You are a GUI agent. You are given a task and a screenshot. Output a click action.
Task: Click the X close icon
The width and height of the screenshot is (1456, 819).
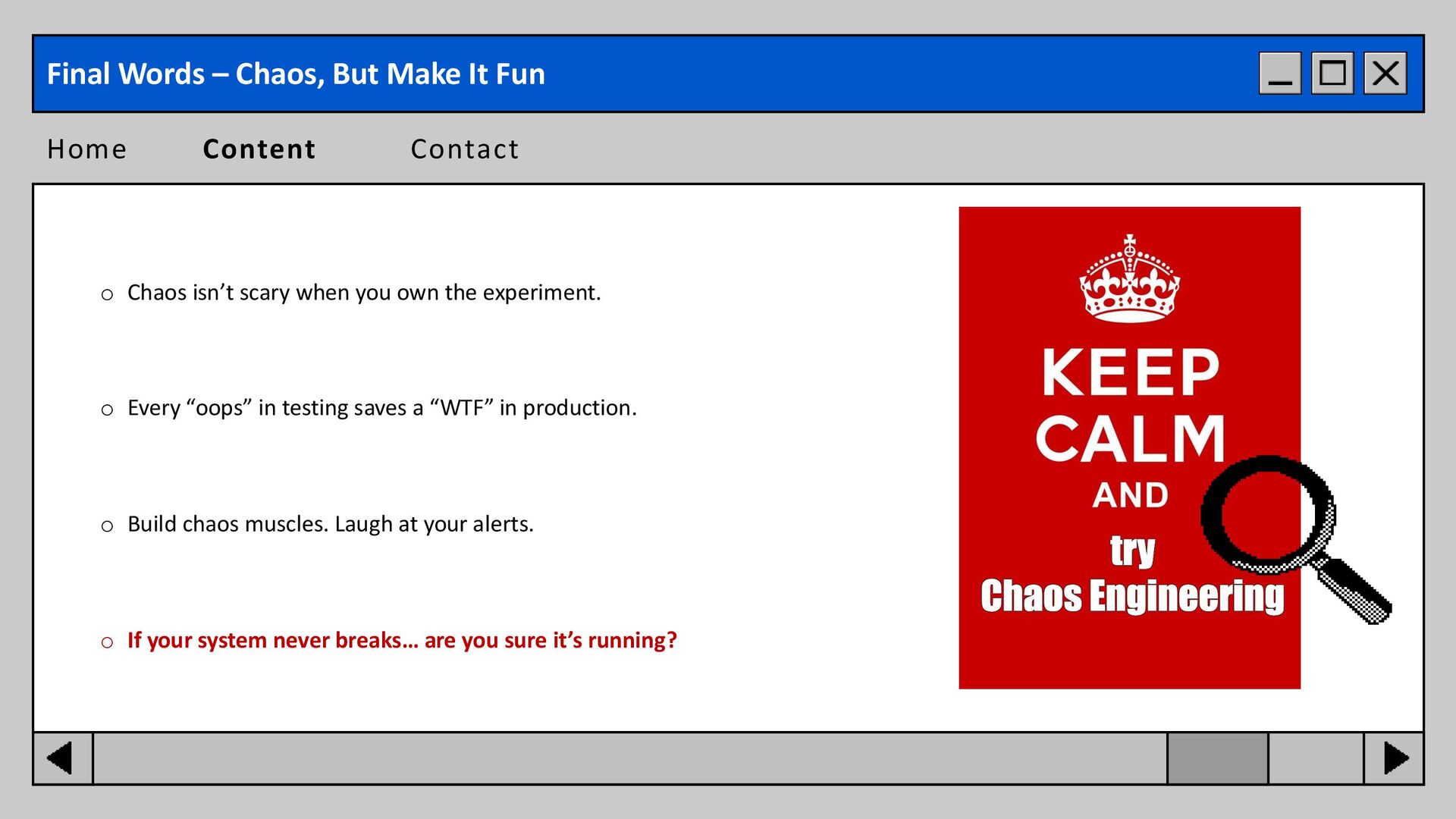click(x=1385, y=74)
